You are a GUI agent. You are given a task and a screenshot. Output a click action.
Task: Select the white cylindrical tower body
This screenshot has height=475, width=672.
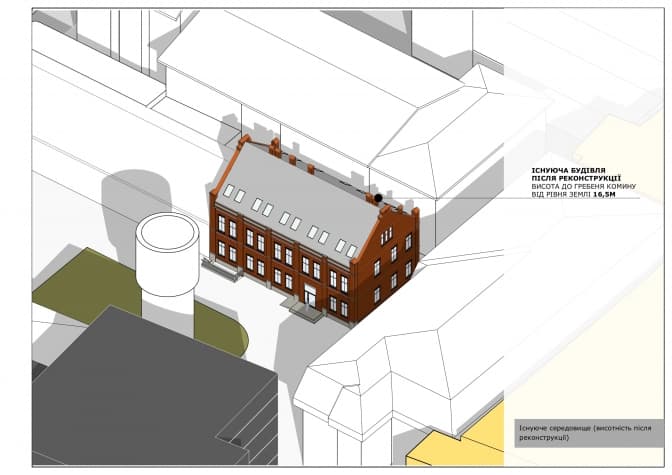coord(165,275)
